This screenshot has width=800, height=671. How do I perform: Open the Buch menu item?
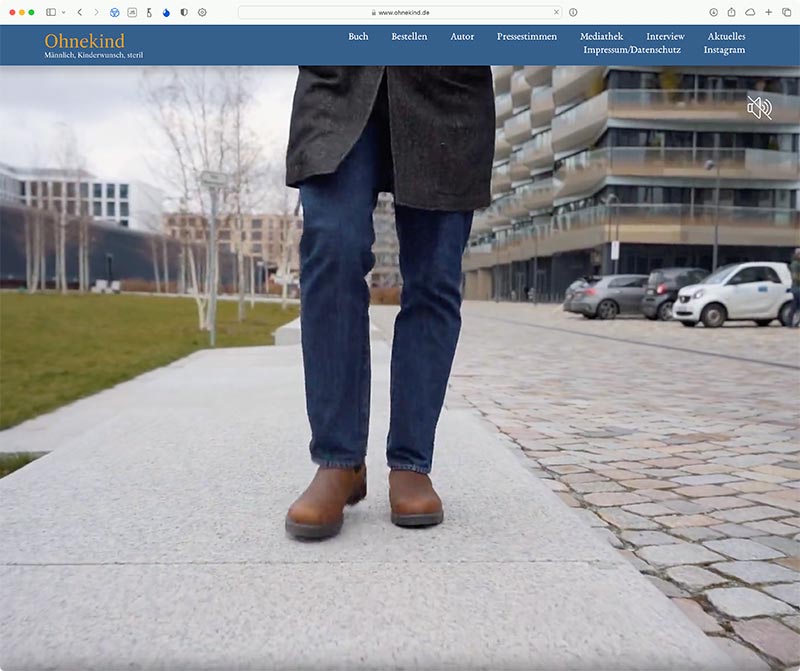358,37
